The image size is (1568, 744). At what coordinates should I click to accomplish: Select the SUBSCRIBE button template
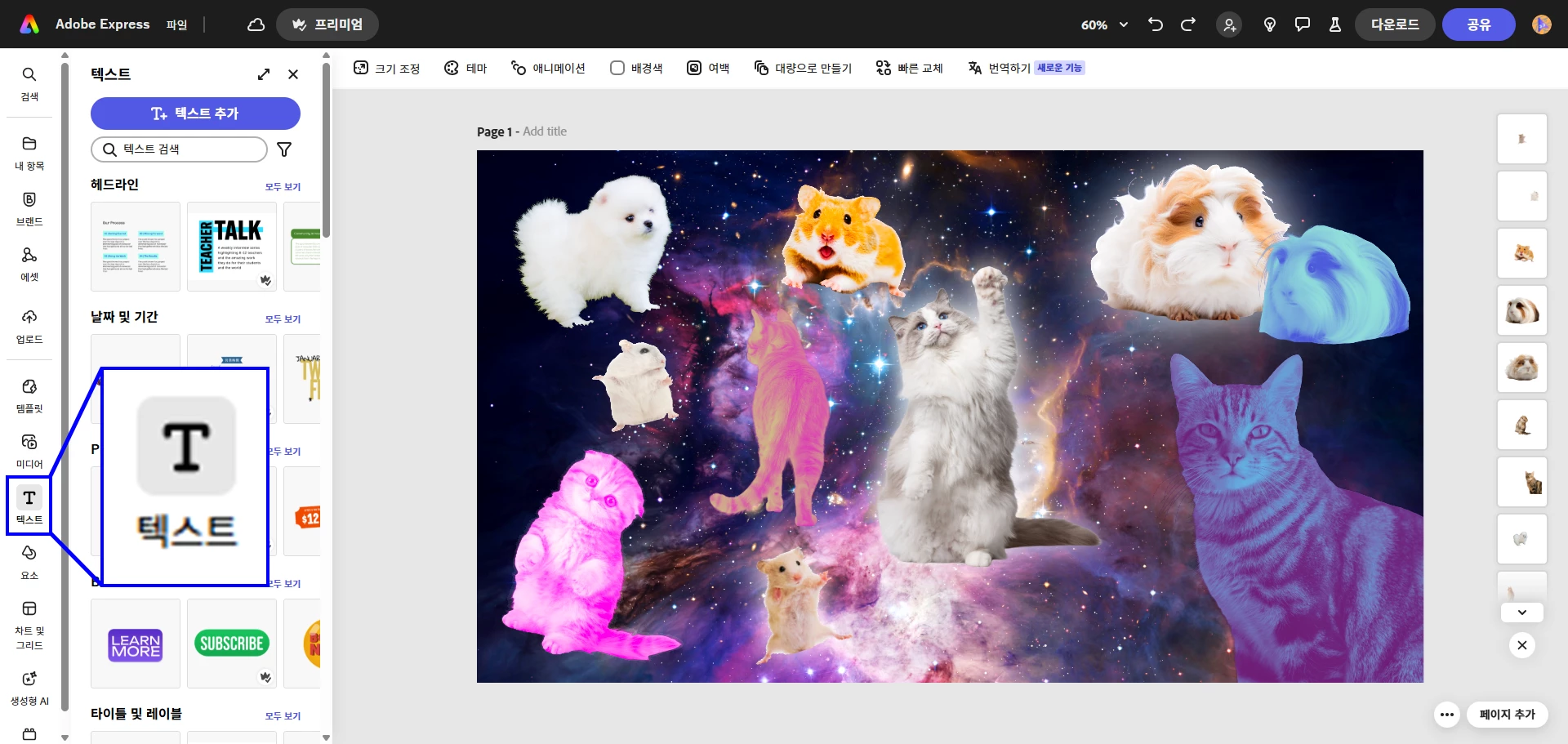click(232, 644)
